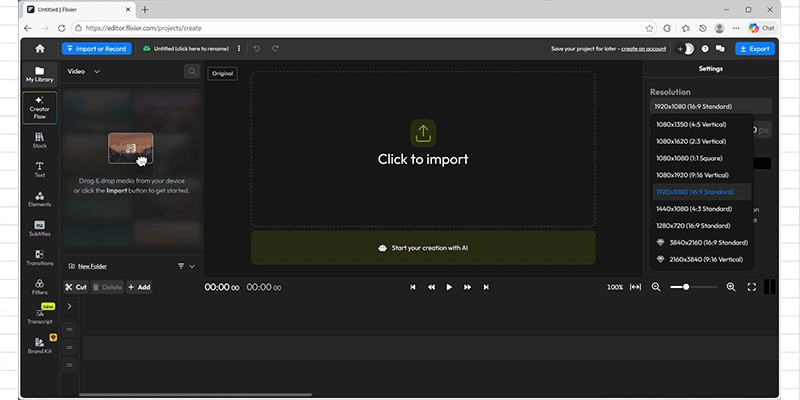Redo the last action
800x400 pixels.
coord(275,48)
